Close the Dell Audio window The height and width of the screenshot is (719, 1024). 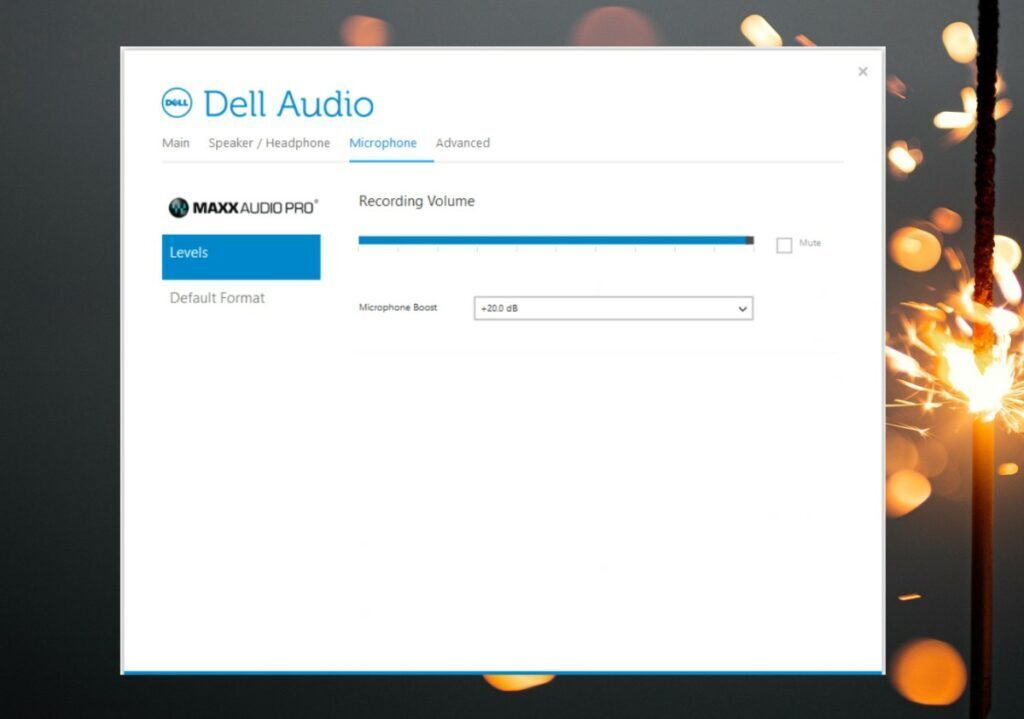coord(862,71)
